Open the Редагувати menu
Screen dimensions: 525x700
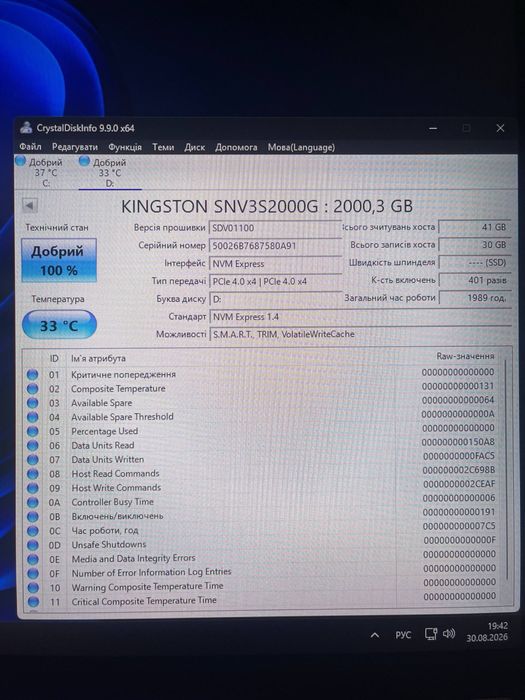(x=75, y=147)
